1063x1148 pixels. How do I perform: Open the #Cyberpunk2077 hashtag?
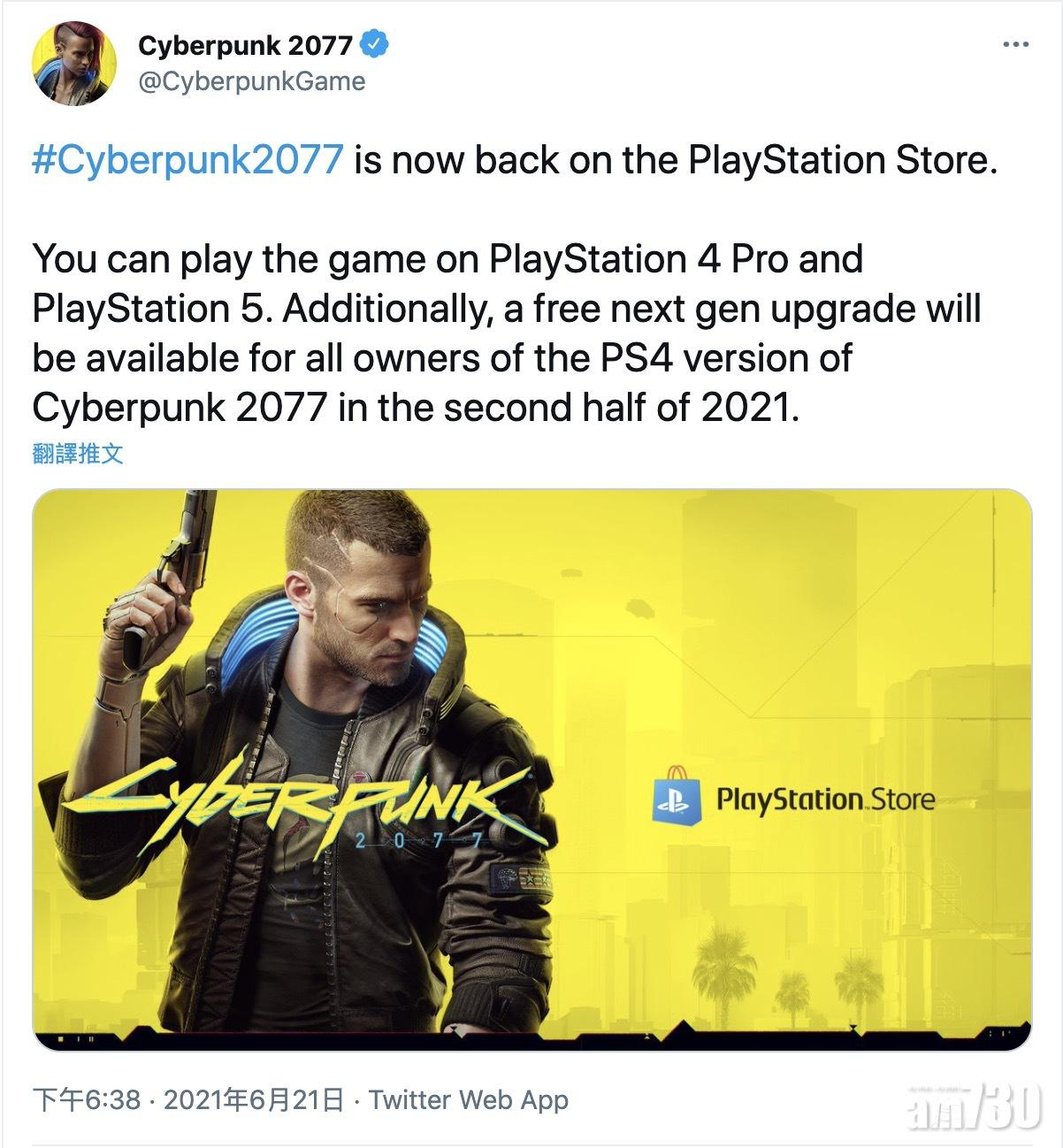(x=187, y=160)
